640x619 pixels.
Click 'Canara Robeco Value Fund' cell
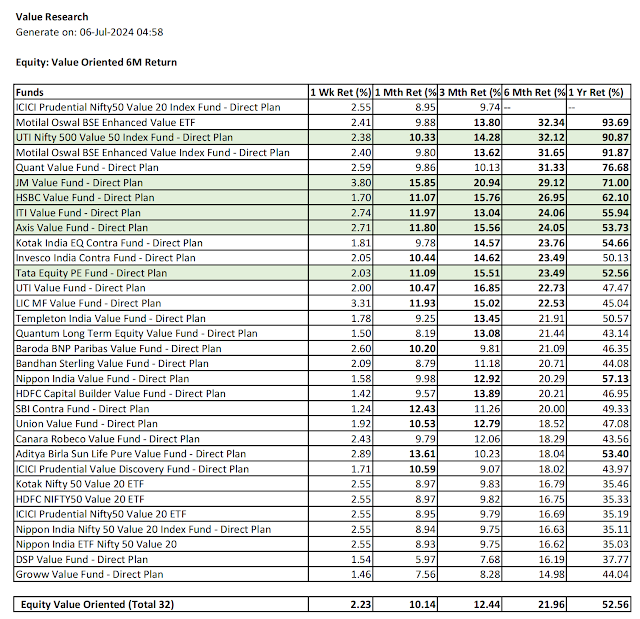[x=161, y=439]
